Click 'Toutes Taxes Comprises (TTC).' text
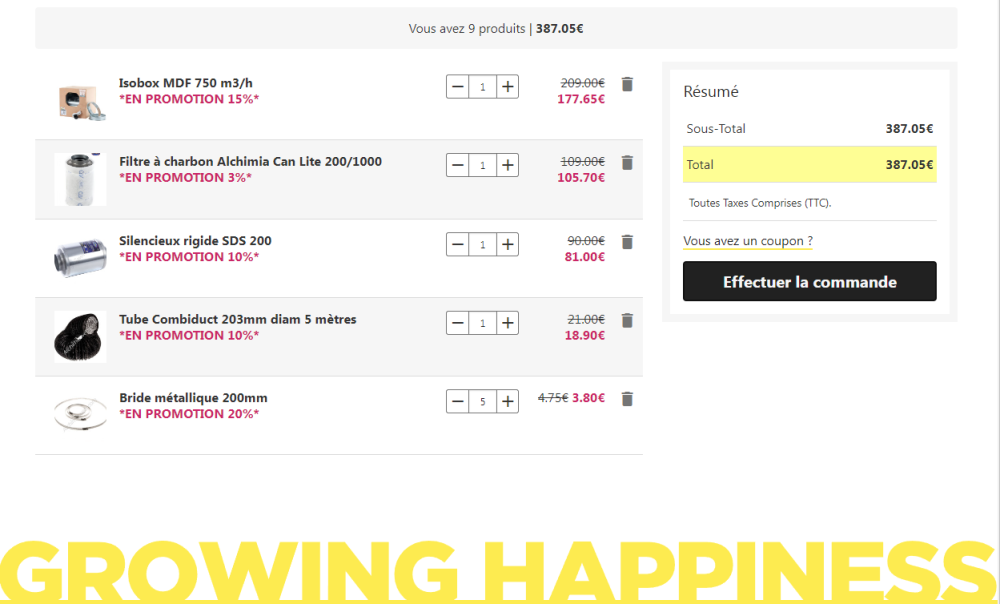The image size is (1000, 604). (760, 203)
